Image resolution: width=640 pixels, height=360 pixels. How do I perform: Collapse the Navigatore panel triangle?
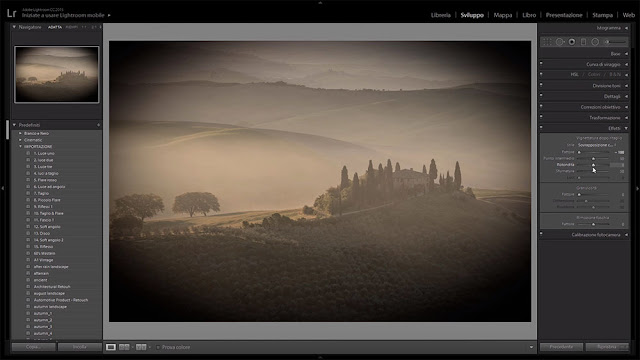coord(14,27)
